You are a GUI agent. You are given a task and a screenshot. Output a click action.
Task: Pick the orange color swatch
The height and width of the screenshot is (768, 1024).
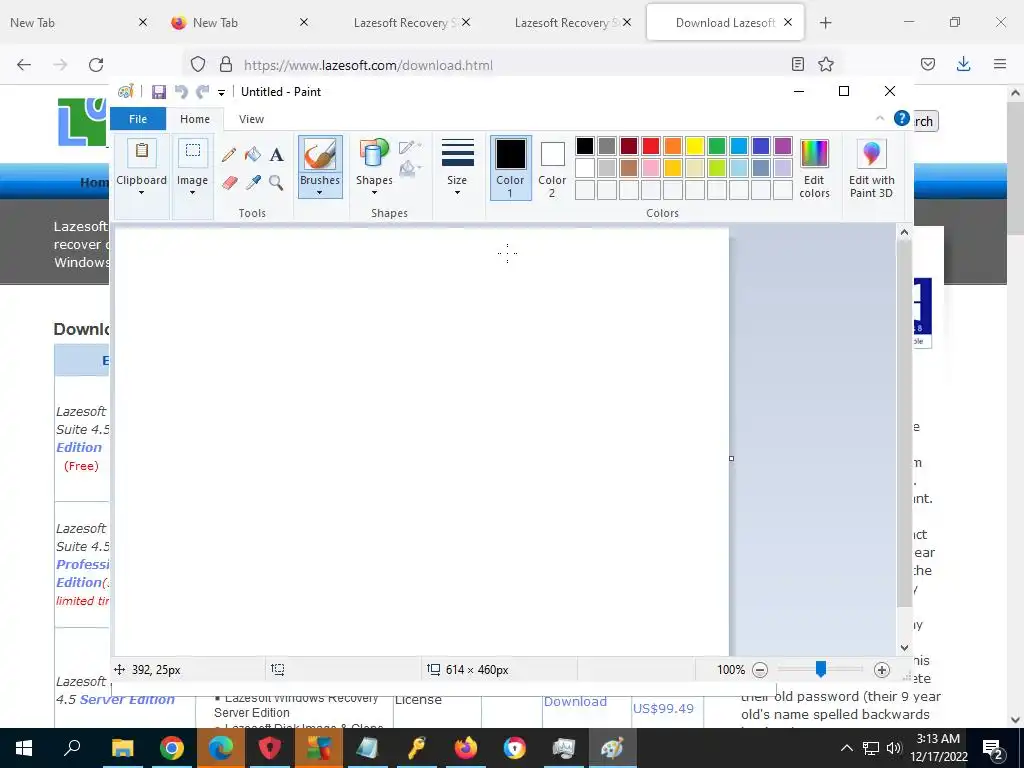(x=673, y=146)
